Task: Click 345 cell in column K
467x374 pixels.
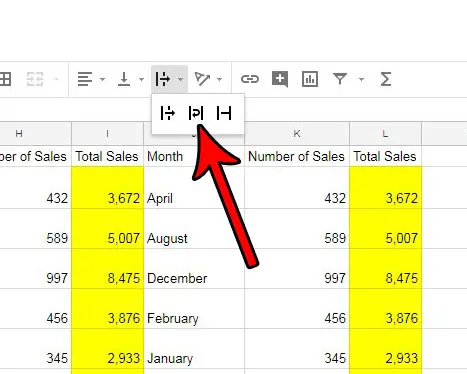Action: pyautogui.click(x=297, y=349)
